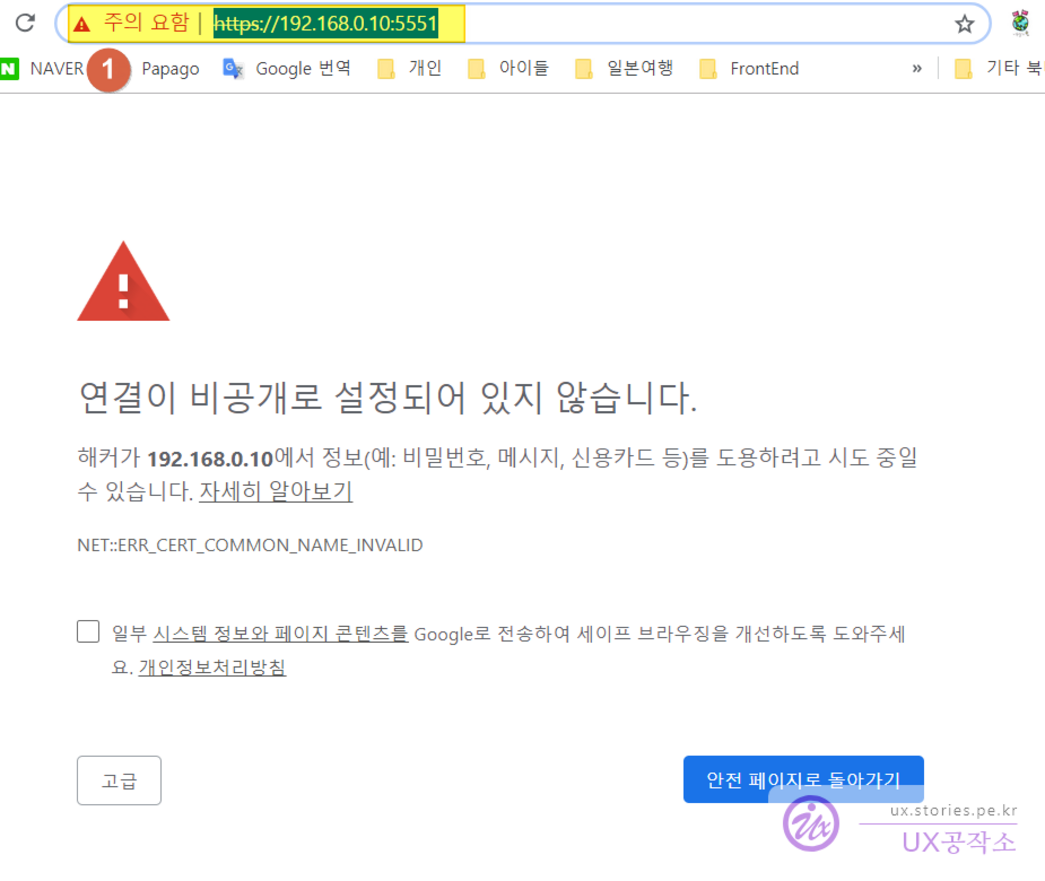Open the FrontEnd bookmark folder

(x=749, y=69)
